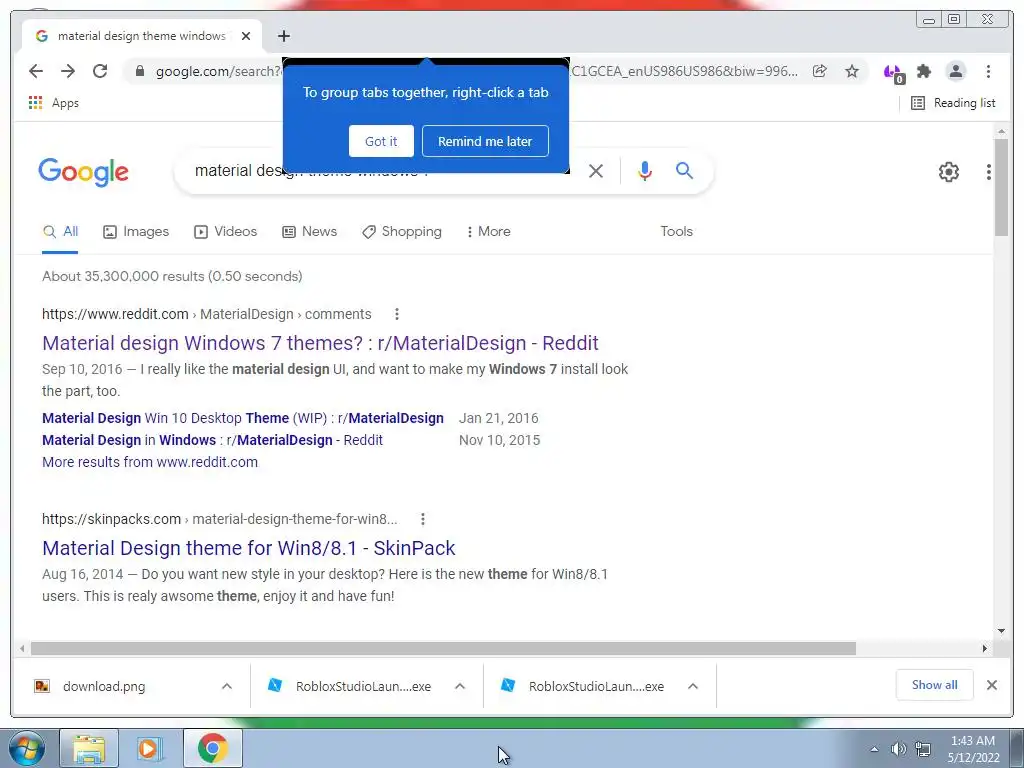Open the Apps bookmarks shortcut

click(x=54, y=103)
